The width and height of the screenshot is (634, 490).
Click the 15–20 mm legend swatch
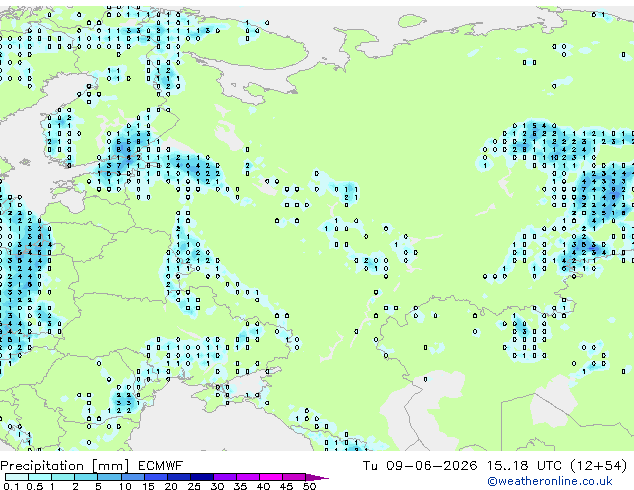point(156,477)
